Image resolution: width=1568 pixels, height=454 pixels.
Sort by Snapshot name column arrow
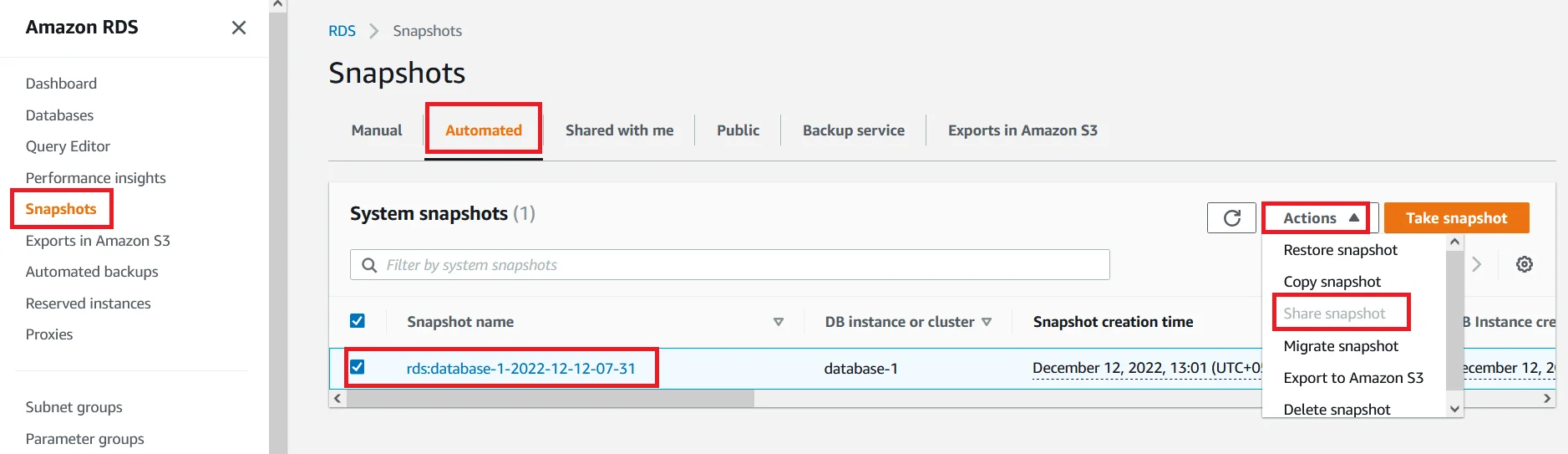click(779, 322)
